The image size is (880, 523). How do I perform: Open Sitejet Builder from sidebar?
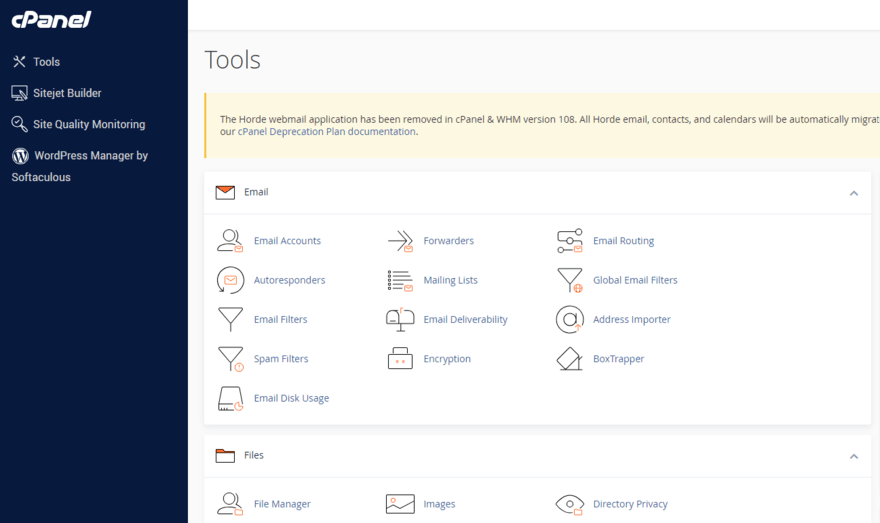tap(67, 93)
